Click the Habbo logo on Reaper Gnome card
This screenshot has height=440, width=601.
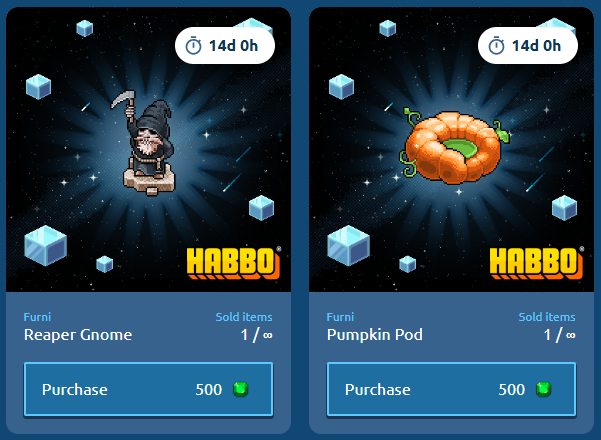pyautogui.click(x=234, y=263)
